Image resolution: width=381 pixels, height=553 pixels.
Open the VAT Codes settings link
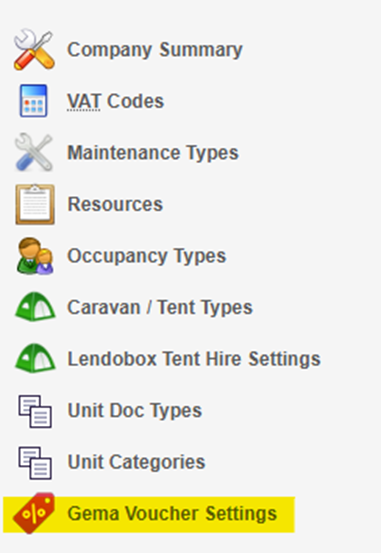[116, 101]
